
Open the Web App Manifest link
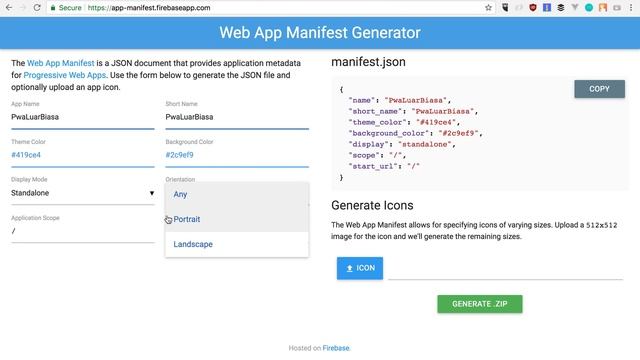(x=60, y=63)
